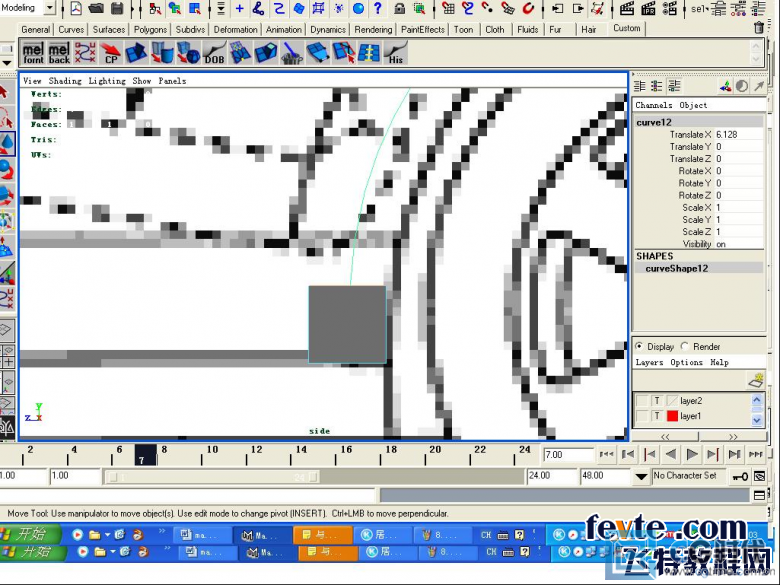Image resolution: width=780 pixels, height=585 pixels.
Task: Toggle the T display type of layer1
Action: [x=657, y=416]
